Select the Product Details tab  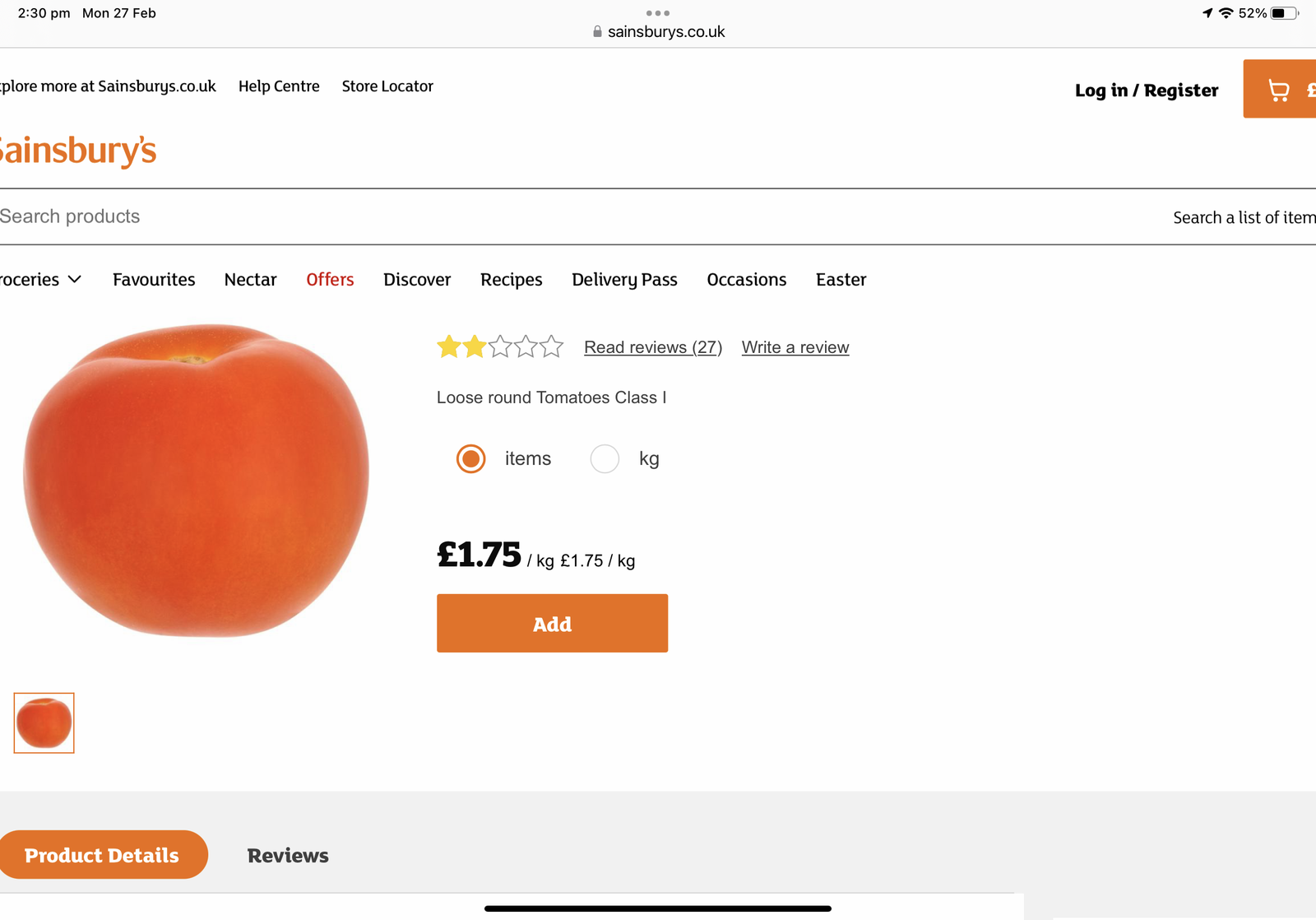[102, 855]
